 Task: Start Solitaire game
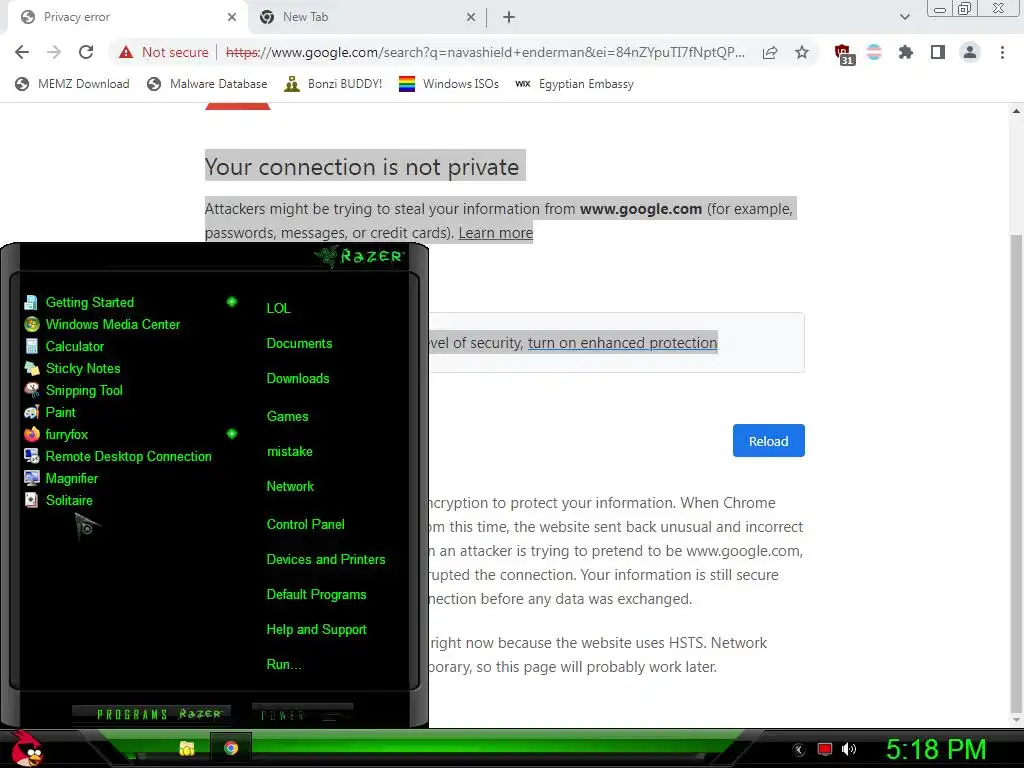point(58,500)
